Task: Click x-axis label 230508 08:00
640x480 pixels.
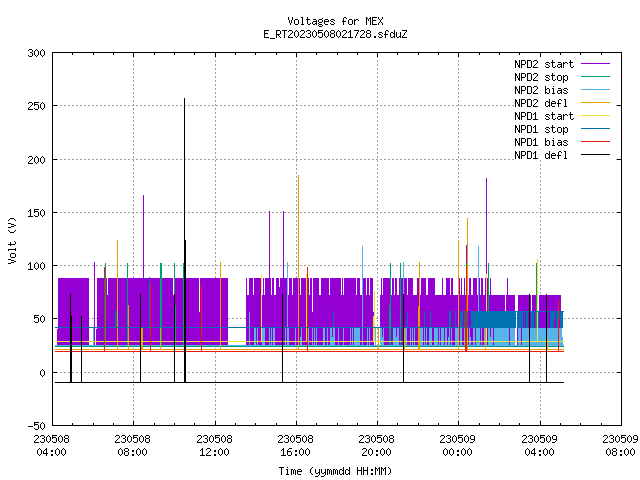Action: 133,446
